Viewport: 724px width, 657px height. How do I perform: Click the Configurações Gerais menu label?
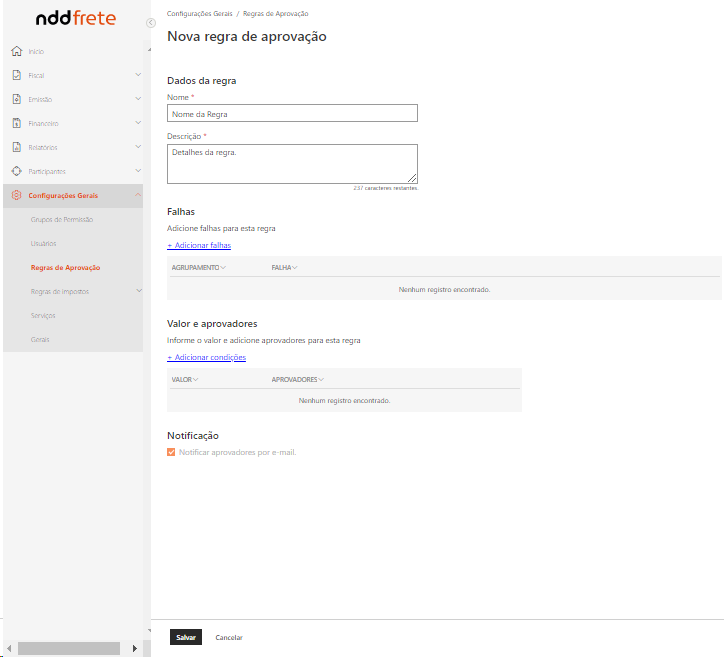pos(63,196)
